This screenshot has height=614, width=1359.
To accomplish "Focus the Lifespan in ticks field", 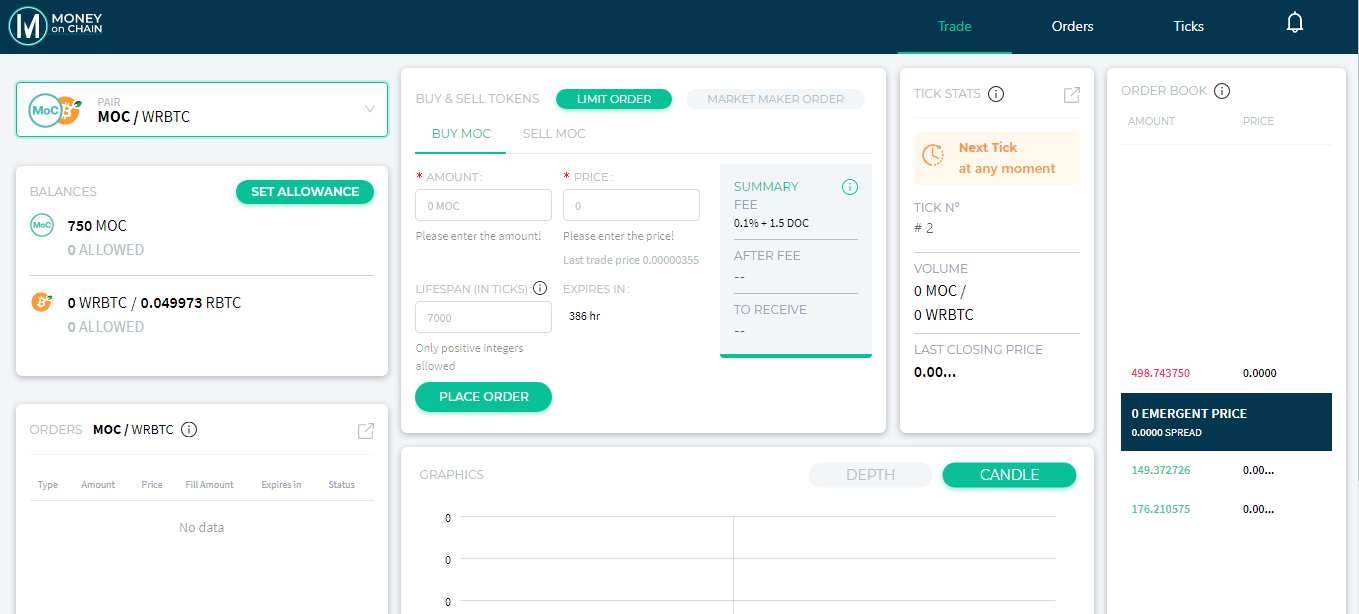I will [483, 317].
